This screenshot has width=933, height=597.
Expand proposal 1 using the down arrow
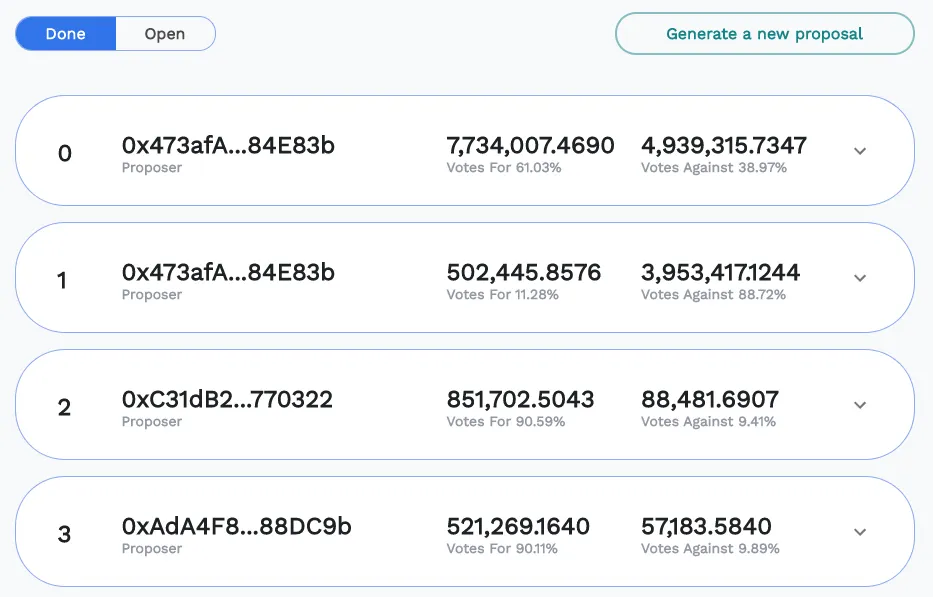[859, 278]
